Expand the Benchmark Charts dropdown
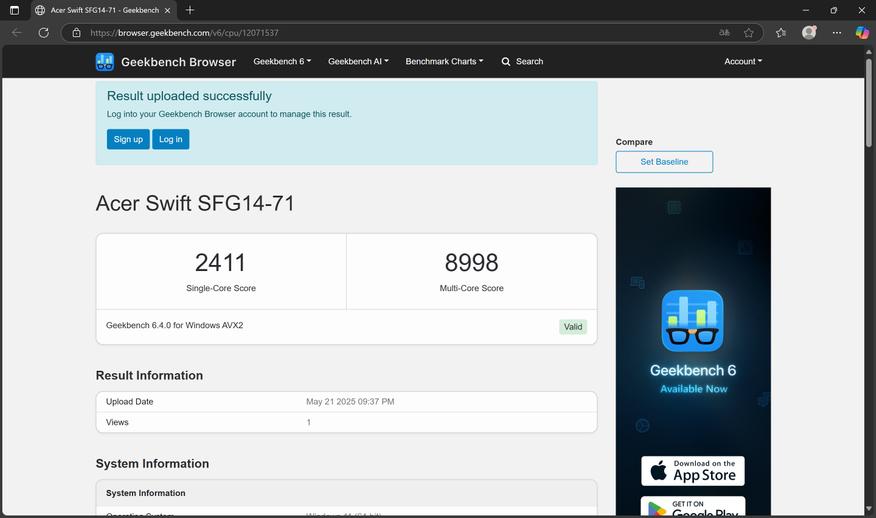The image size is (876, 518). [445, 61]
